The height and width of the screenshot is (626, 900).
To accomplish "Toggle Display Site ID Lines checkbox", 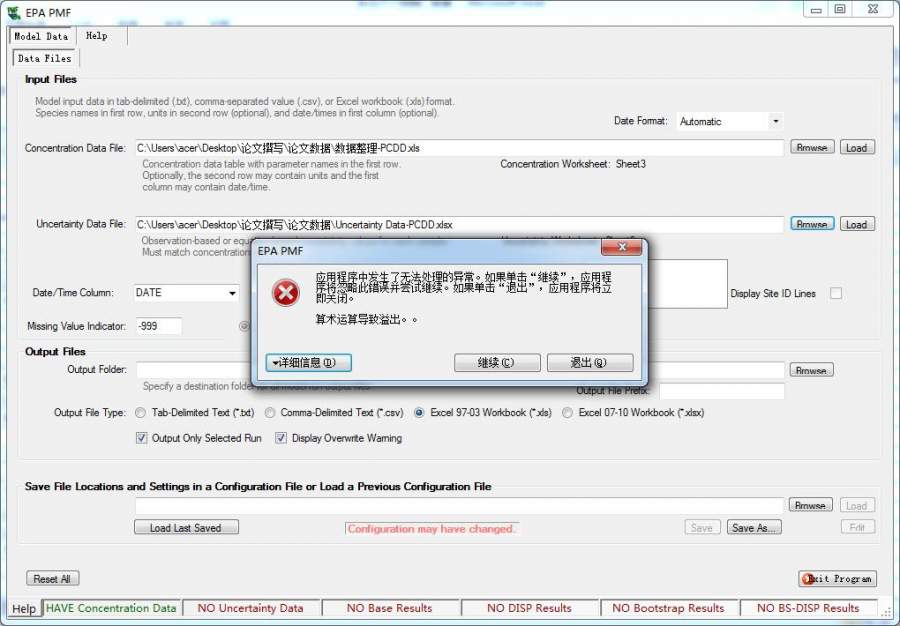I will click(836, 293).
